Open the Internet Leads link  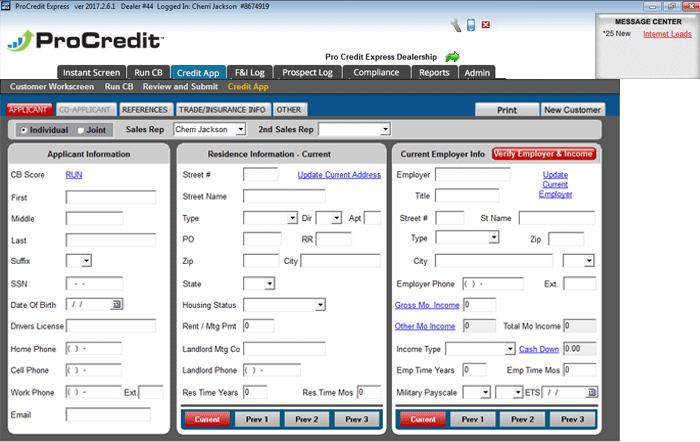pos(667,34)
